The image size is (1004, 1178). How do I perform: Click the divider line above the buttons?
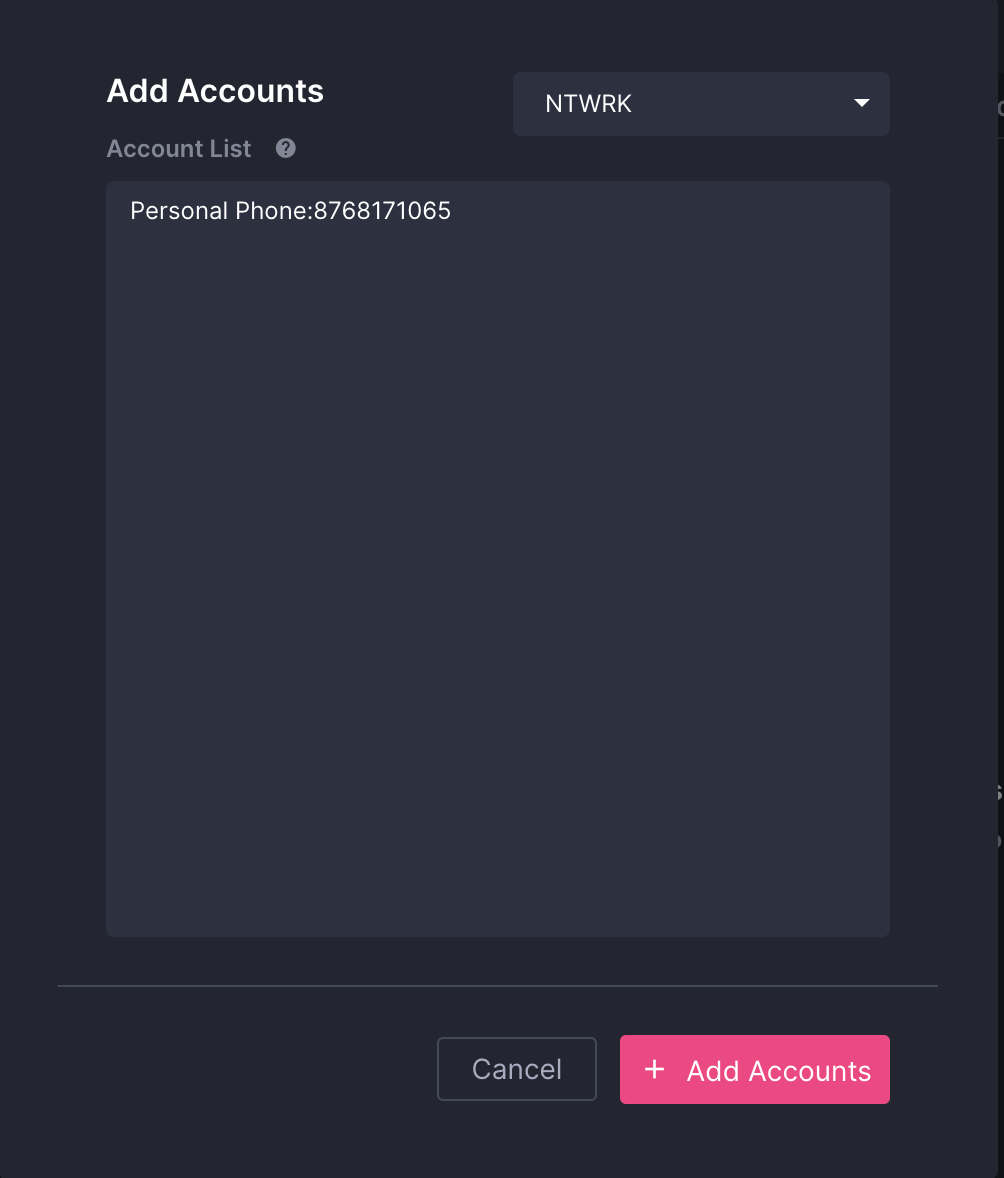[497, 986]
